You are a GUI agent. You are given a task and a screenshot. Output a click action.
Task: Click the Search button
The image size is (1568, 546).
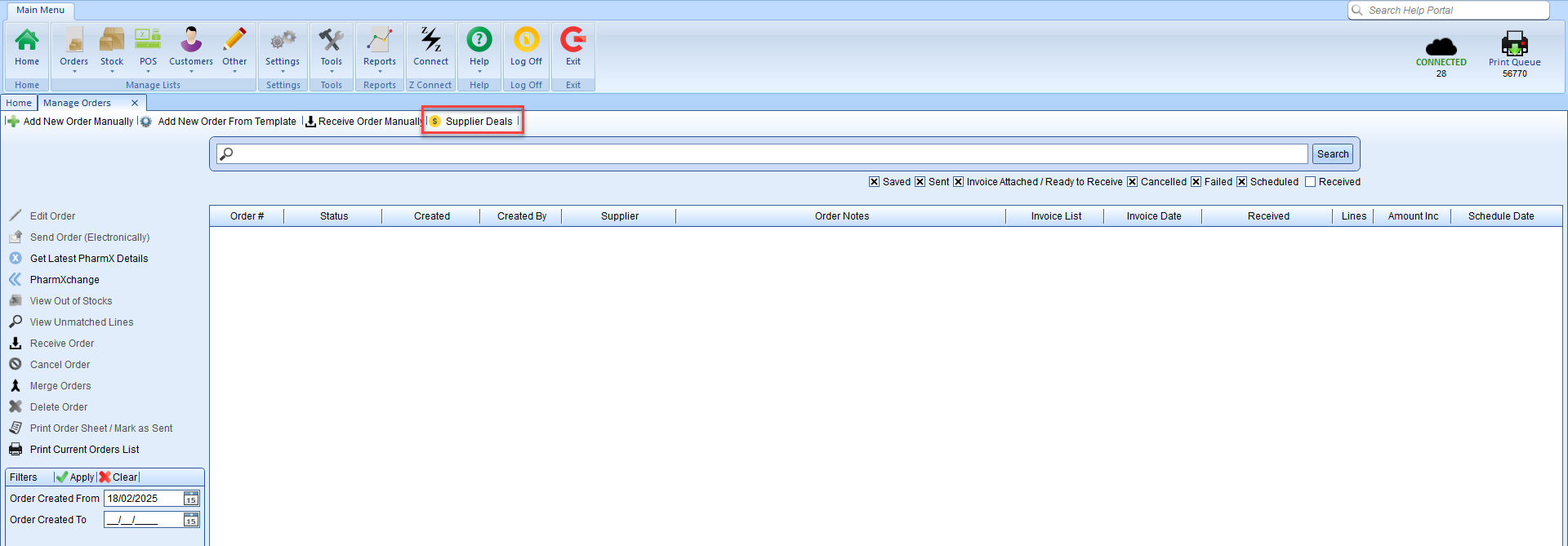pyautogui.click(x=1333, y=154)
